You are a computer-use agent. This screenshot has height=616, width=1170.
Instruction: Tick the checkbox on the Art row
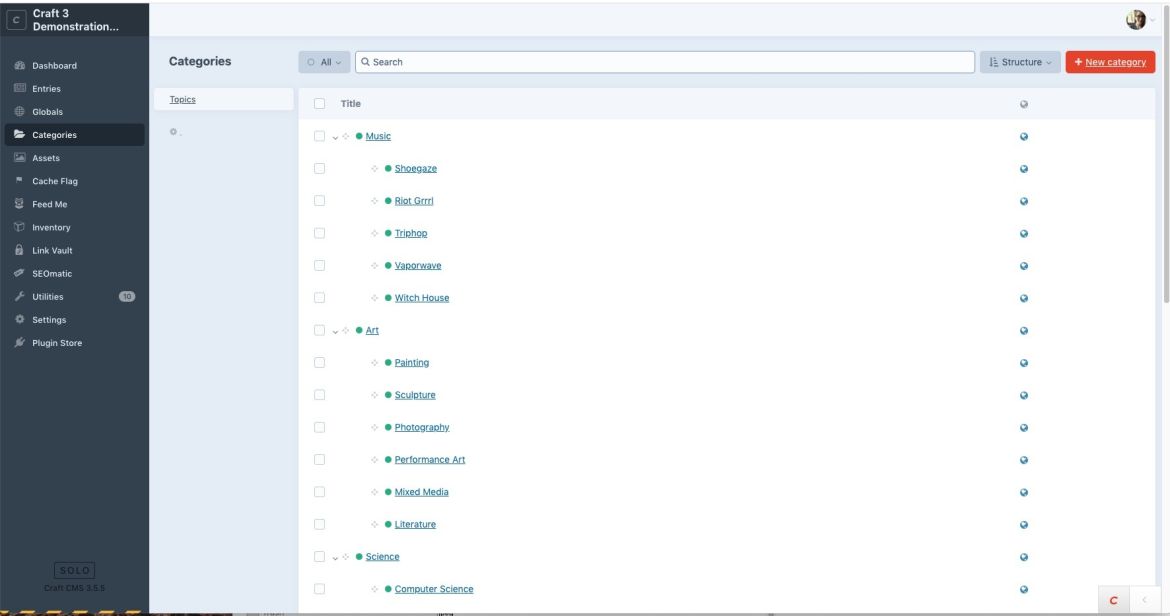[x=318, y=329]
